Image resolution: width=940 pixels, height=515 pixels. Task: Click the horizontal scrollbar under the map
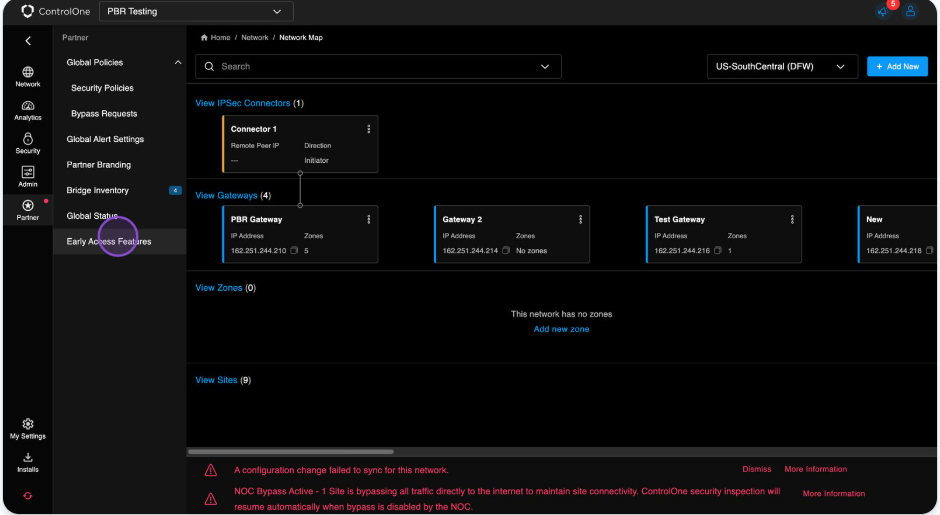point(290,452)
